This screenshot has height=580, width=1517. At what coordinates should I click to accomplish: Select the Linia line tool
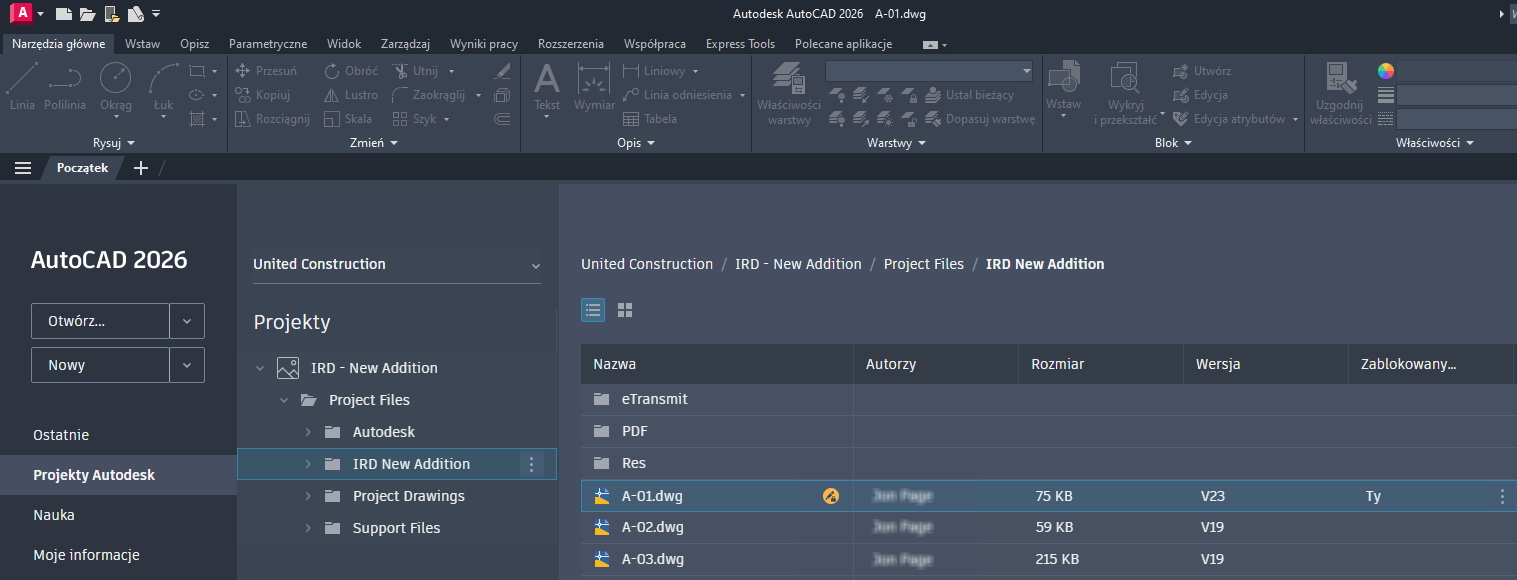(22, 85)
